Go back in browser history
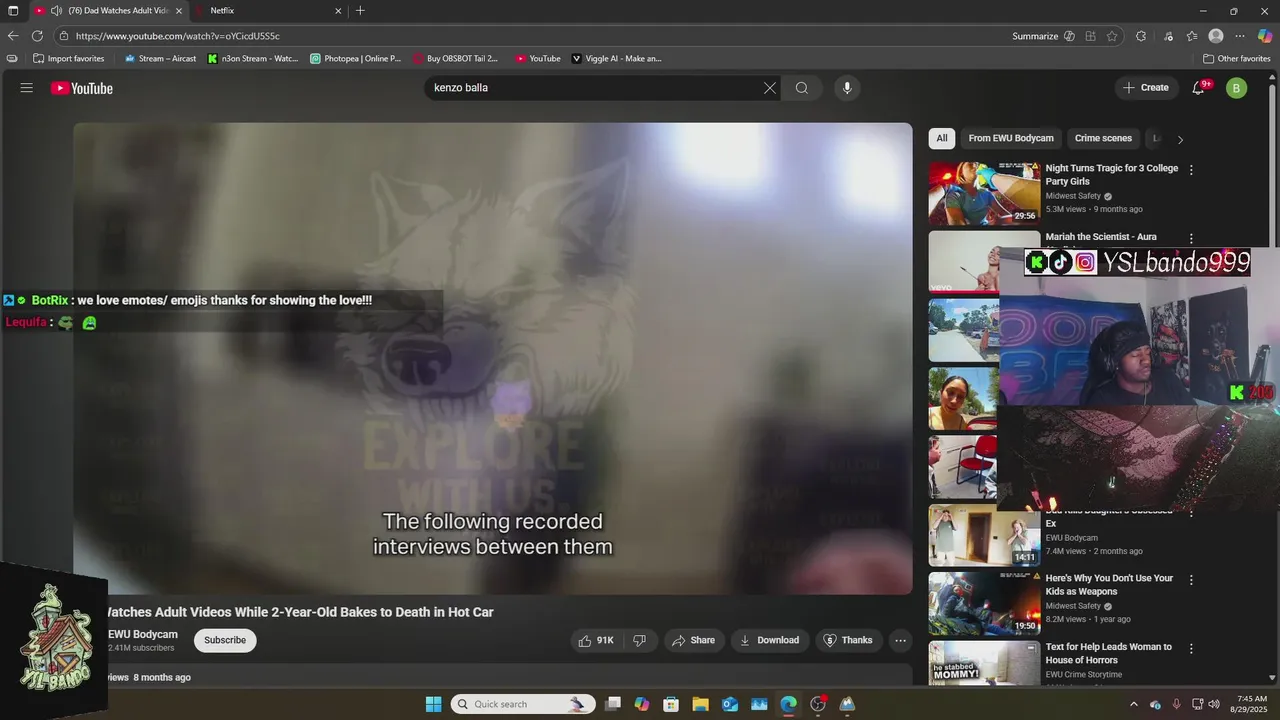The width and height of the screenshot is (1280, 720). pos(13,36)
